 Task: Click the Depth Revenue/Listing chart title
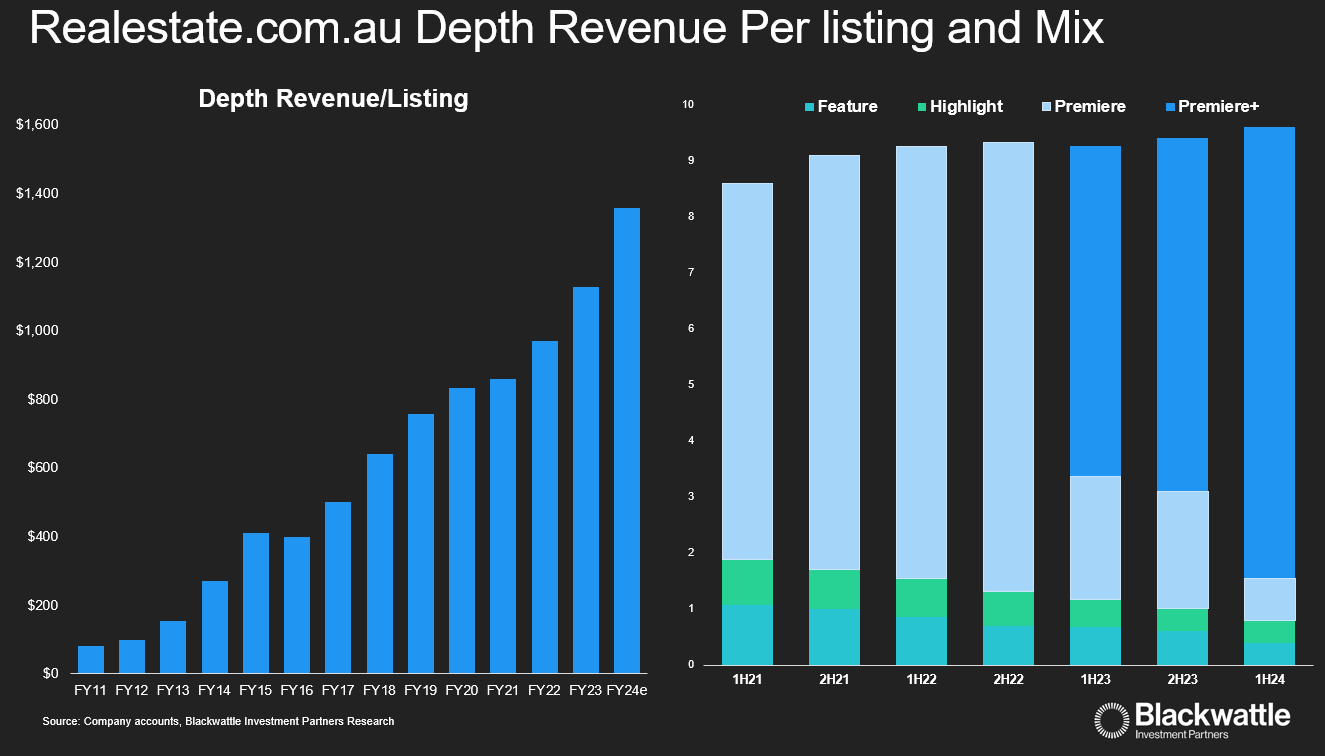333,99
